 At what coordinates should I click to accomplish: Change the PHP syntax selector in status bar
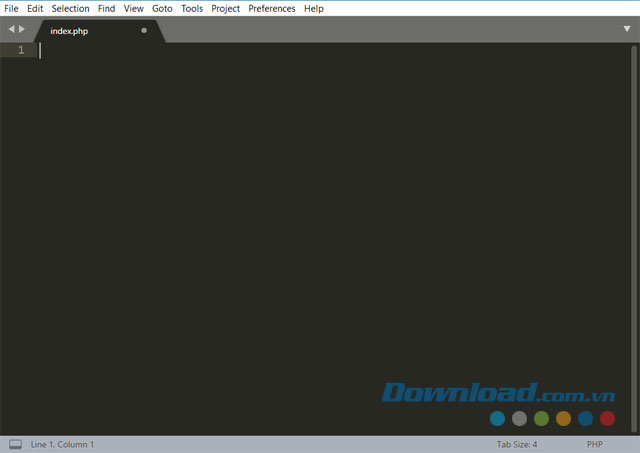click(595, 444)
